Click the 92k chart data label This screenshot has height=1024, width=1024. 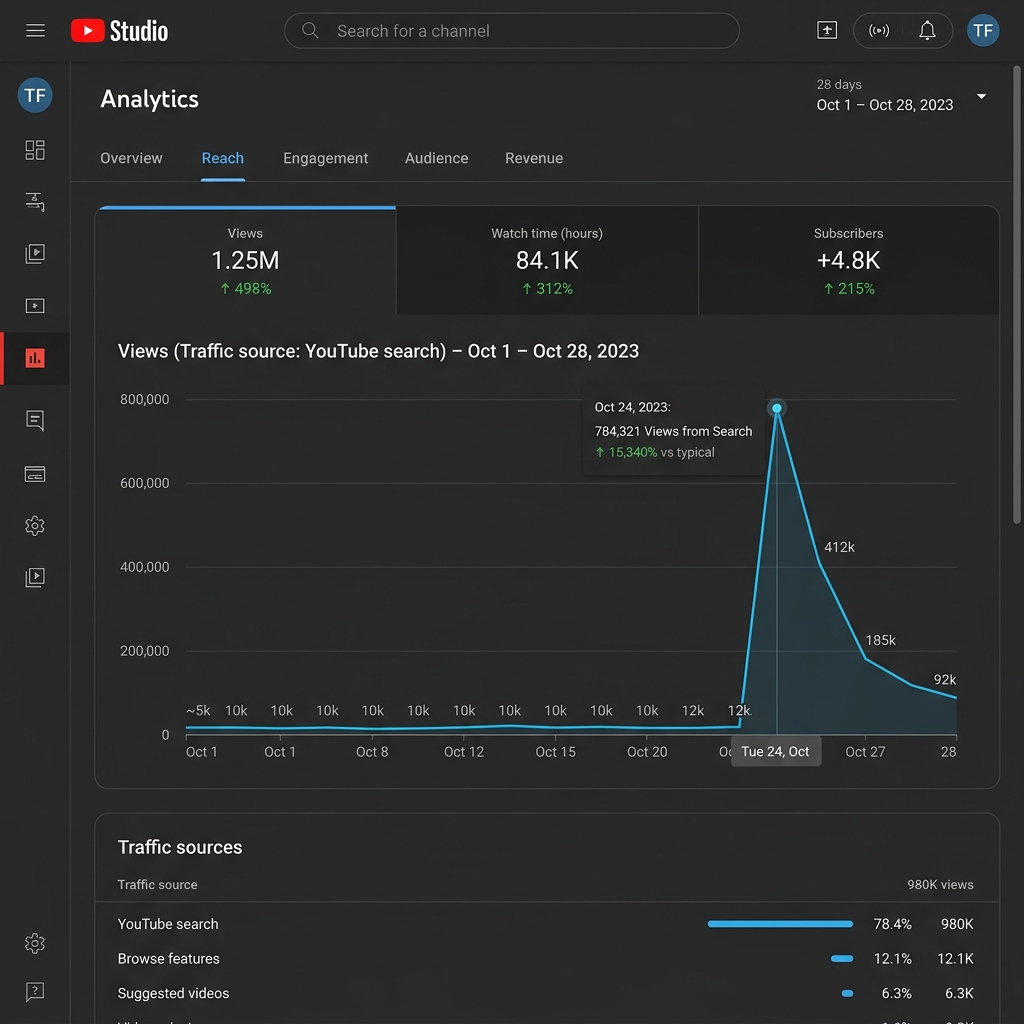pos(944,680)
